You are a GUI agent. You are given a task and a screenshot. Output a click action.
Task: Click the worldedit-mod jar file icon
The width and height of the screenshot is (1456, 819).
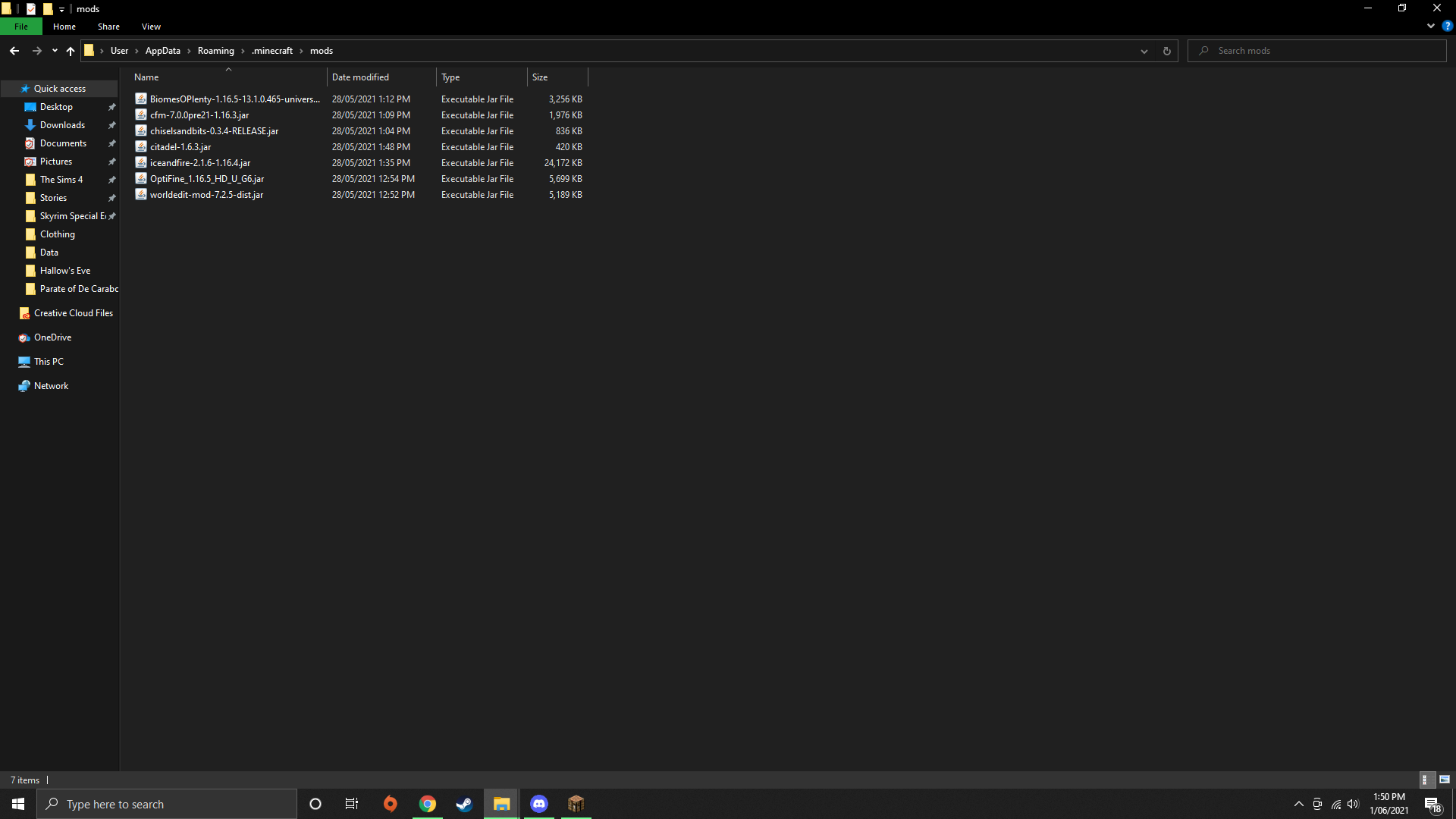pyautogui.click(x=141, y=194)
